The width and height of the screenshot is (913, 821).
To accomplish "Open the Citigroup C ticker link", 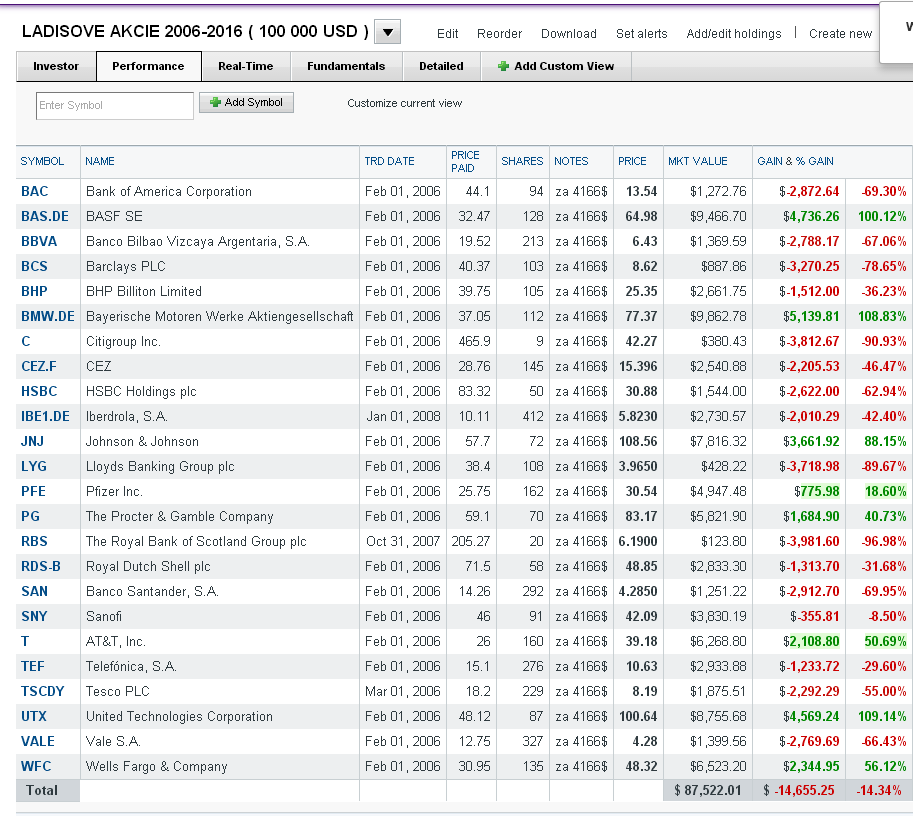I will point(26,342).
